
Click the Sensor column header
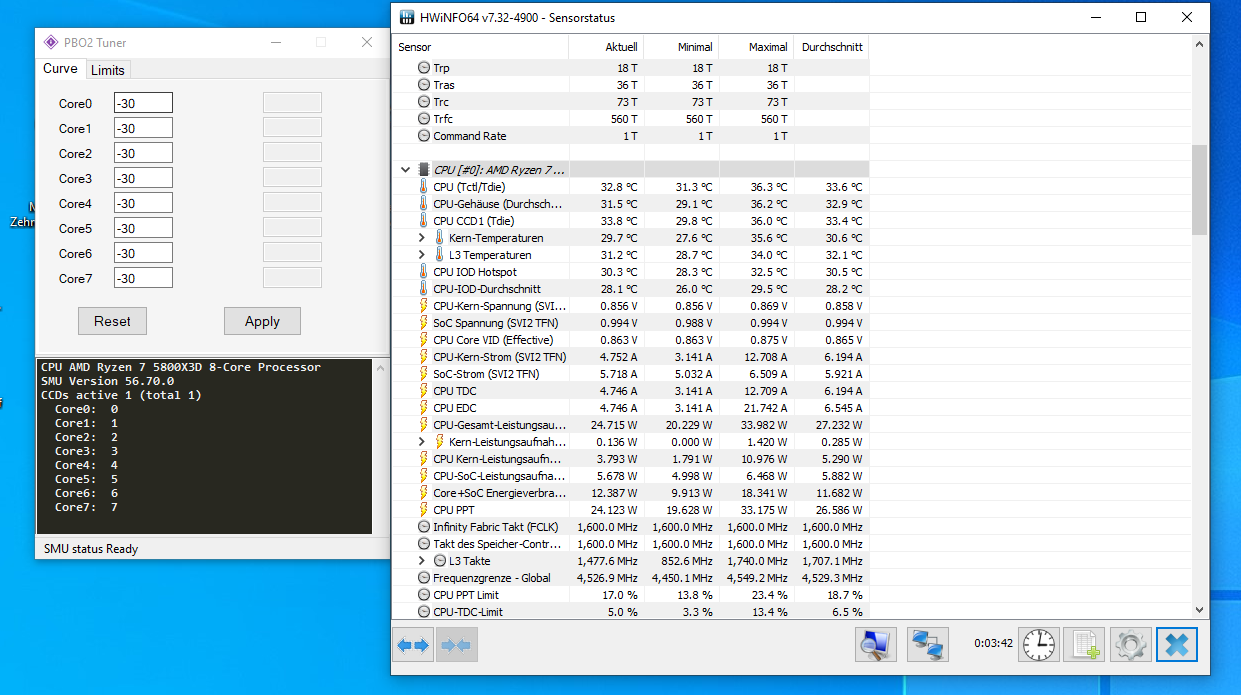click(480, 47)
